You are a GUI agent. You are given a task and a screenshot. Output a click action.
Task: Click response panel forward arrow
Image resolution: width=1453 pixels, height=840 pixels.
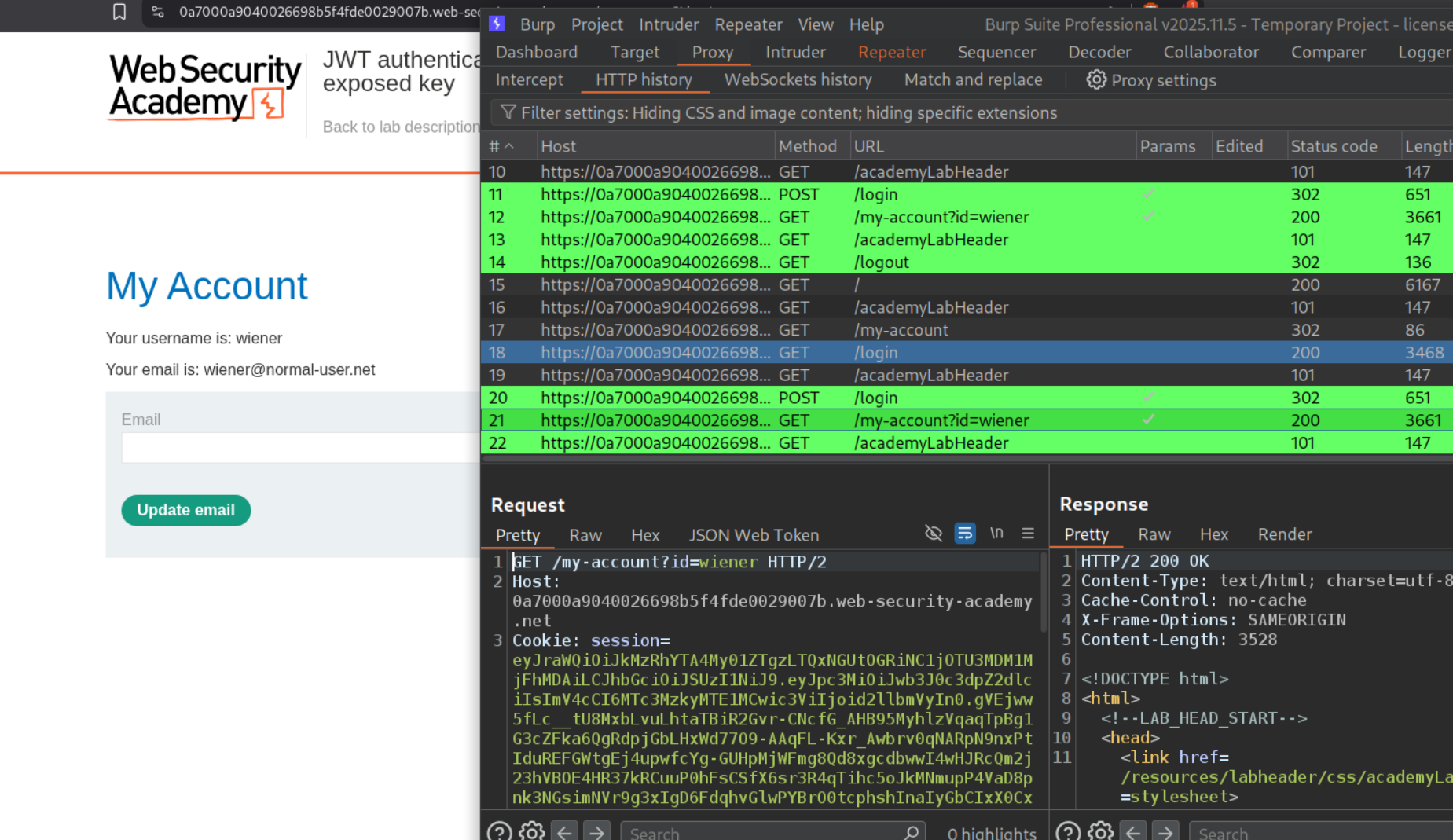[x=1165, y=831]
